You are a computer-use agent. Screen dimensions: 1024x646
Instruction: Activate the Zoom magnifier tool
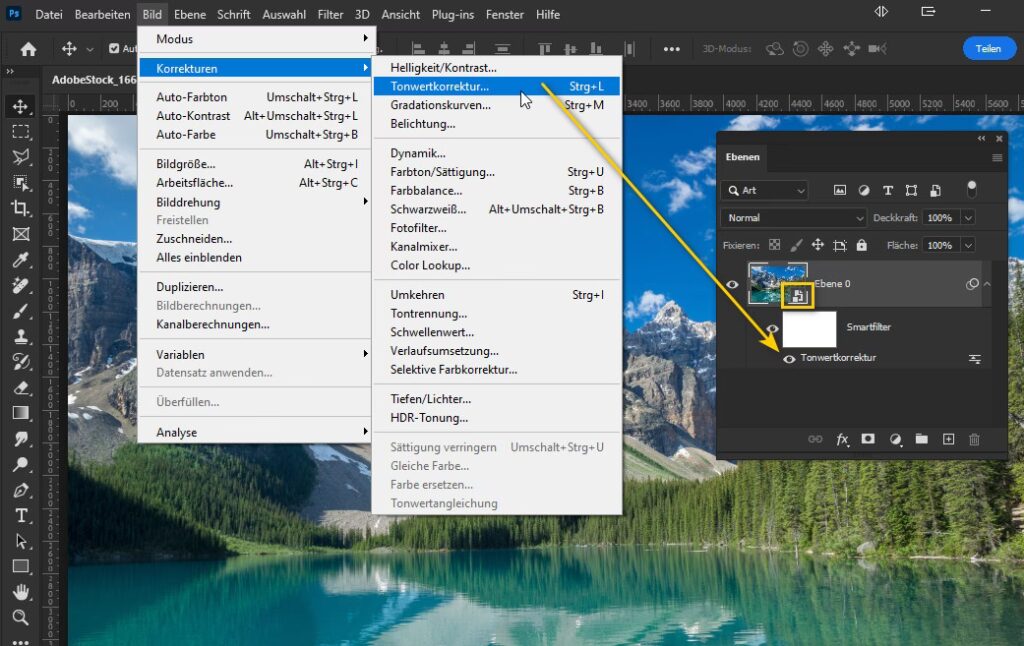click(x=20, y=618)
